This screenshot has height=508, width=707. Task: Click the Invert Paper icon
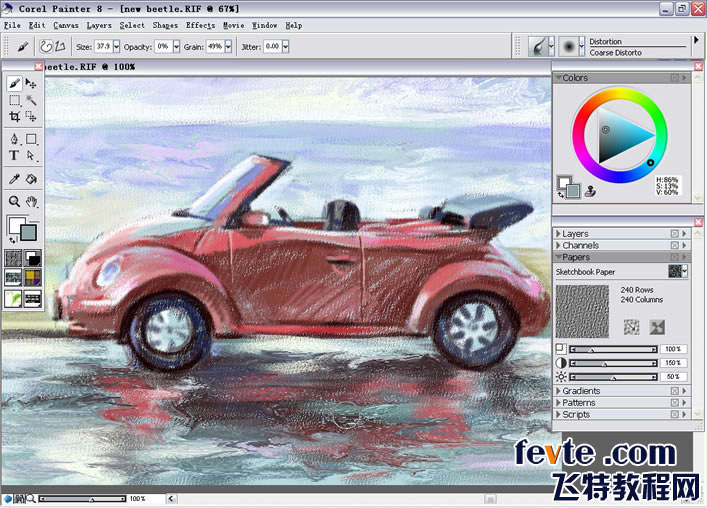coord(657,327)
